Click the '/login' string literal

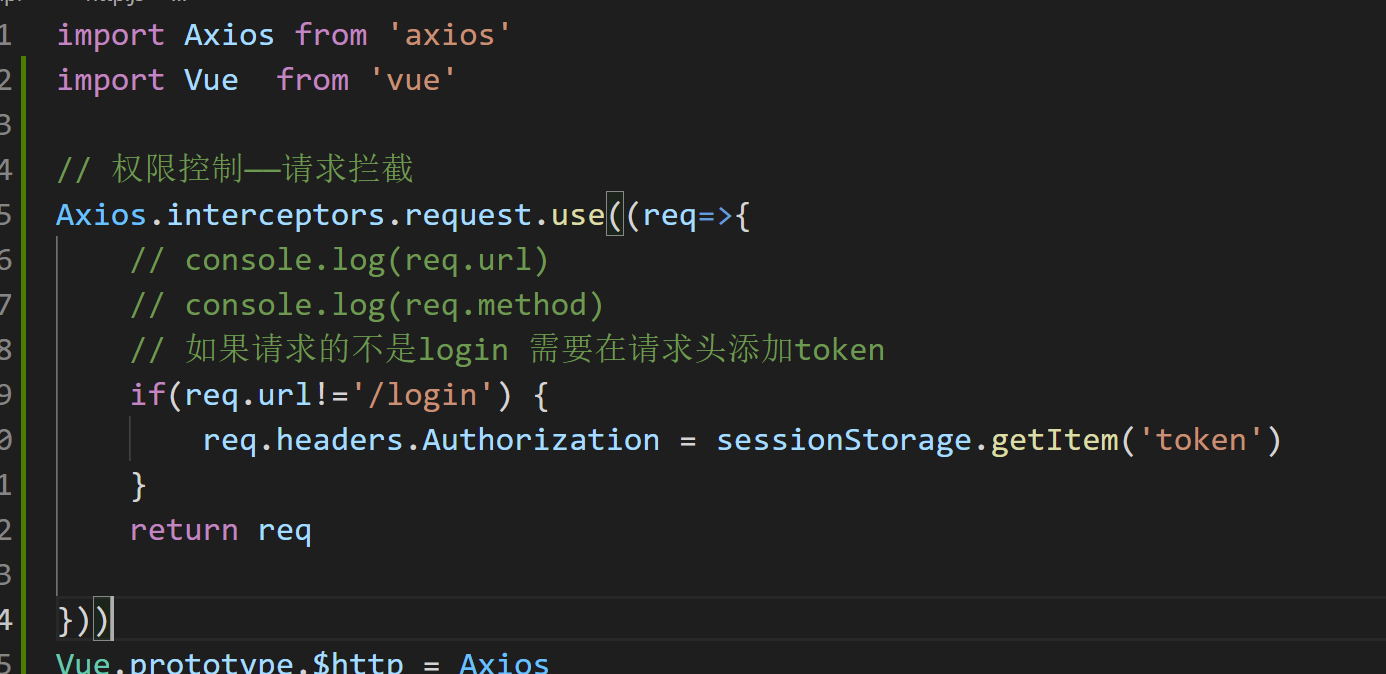pyautogui.click(x=423, y=395)
